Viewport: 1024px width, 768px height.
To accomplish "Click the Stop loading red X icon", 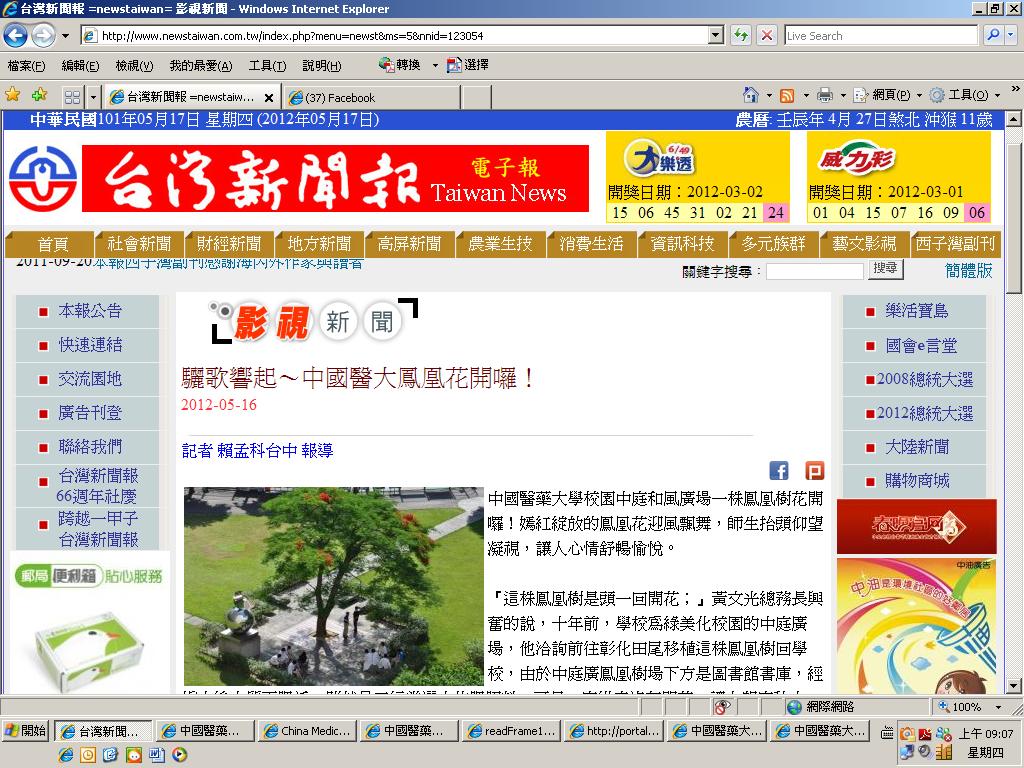I will click(x=767, y=35).
